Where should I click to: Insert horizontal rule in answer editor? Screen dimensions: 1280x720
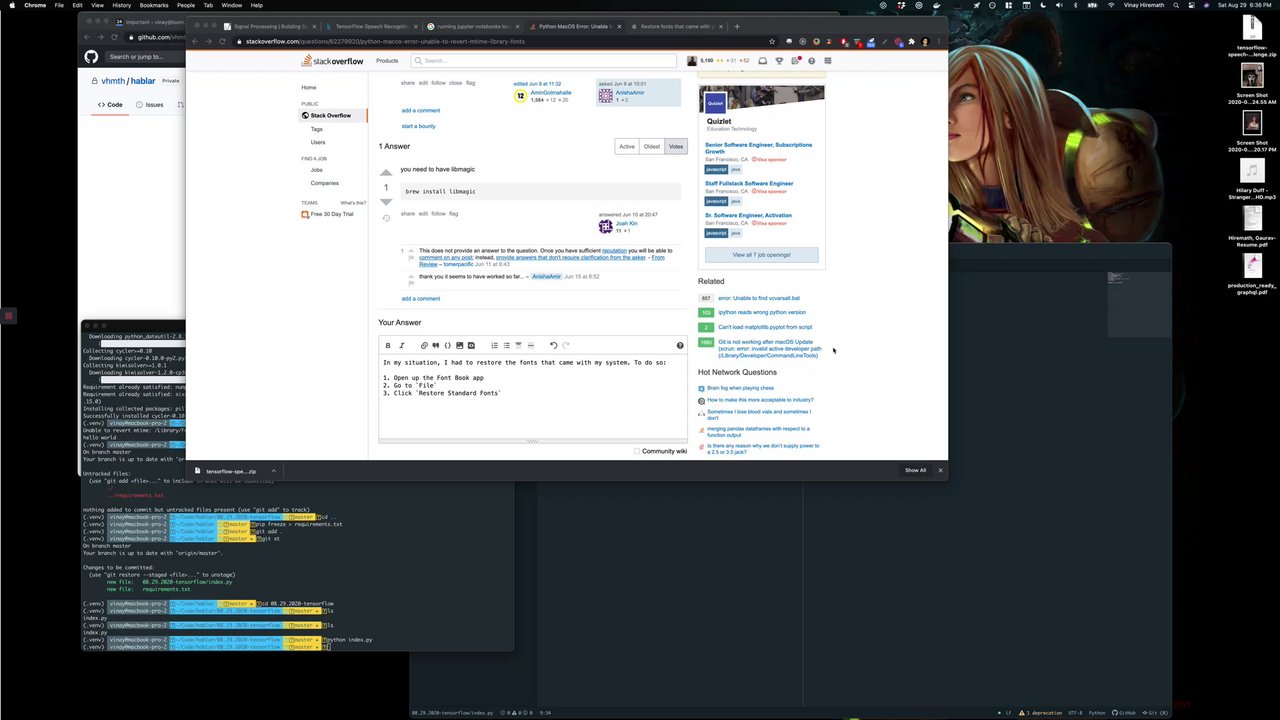[530, 346]
